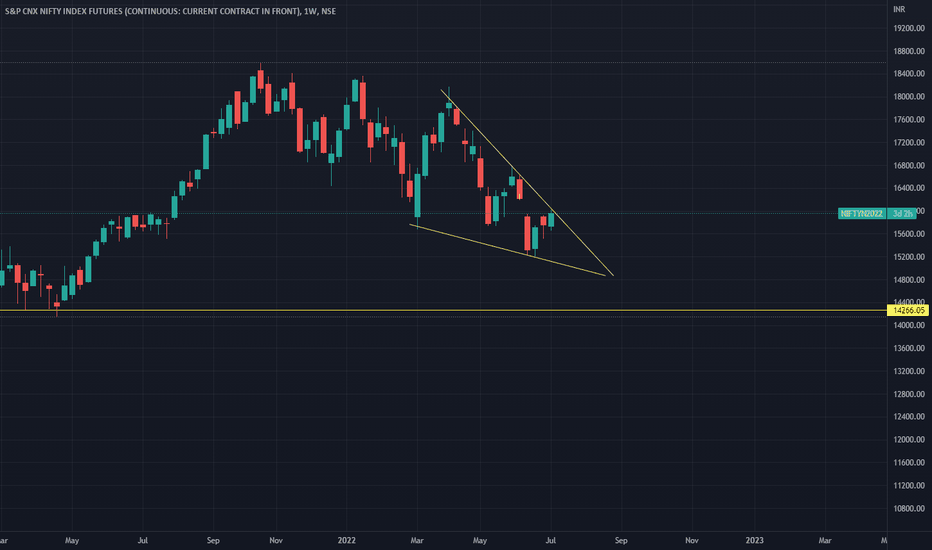Image resolution: width=932 pixels, height=550 pixels.
Task: Select the yellow horizontal support line
Action: click(443, 310)
